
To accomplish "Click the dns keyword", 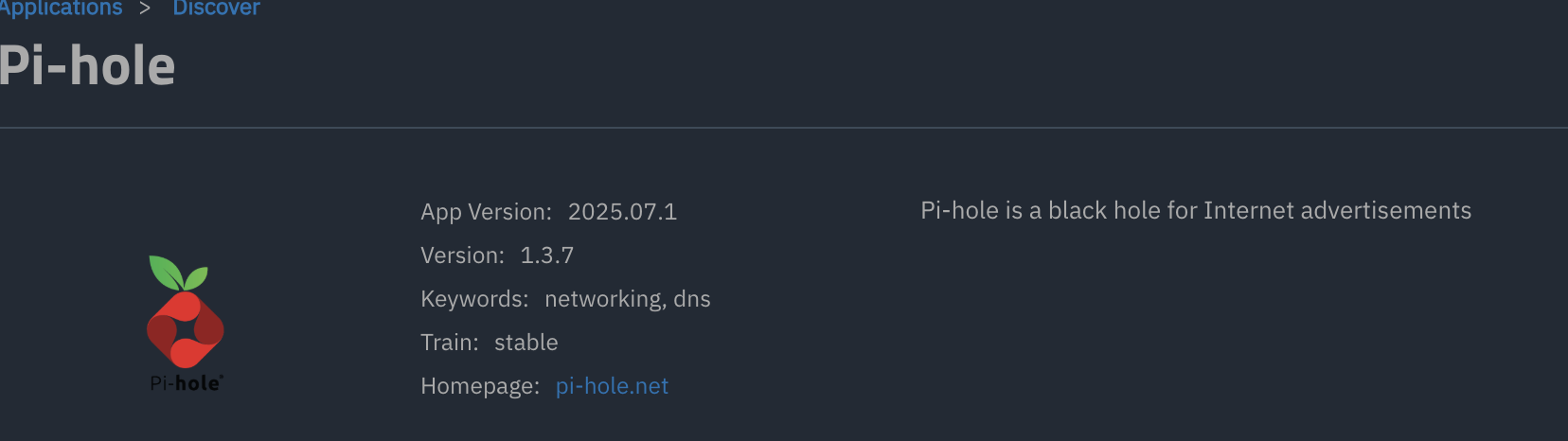I will [x=692, y=299].
